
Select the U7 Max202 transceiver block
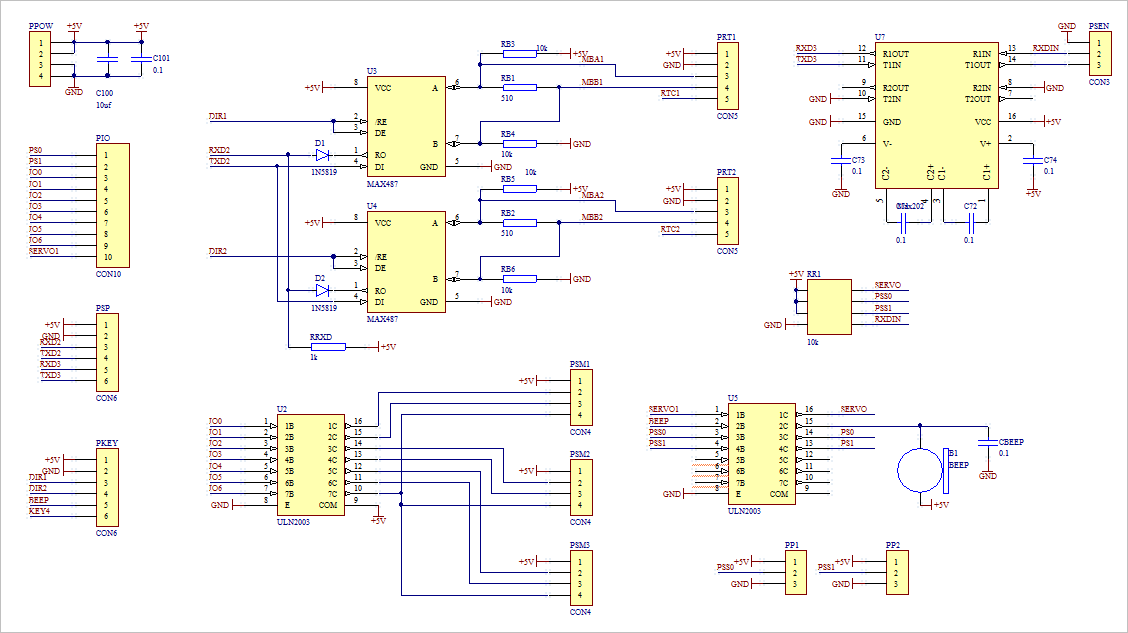[937, 115]
